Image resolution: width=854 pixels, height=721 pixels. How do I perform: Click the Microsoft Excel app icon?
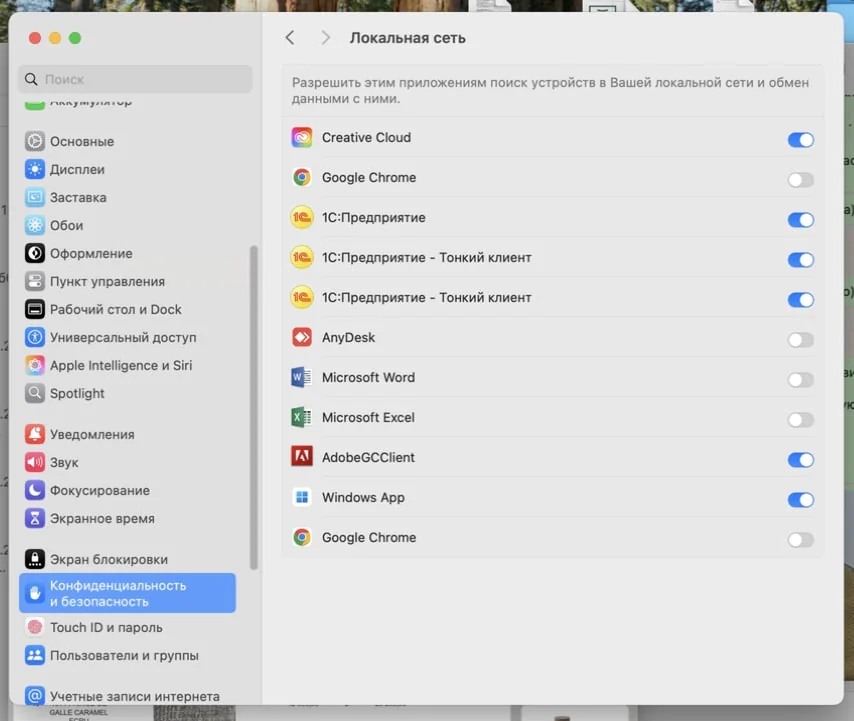pos(302,417)
